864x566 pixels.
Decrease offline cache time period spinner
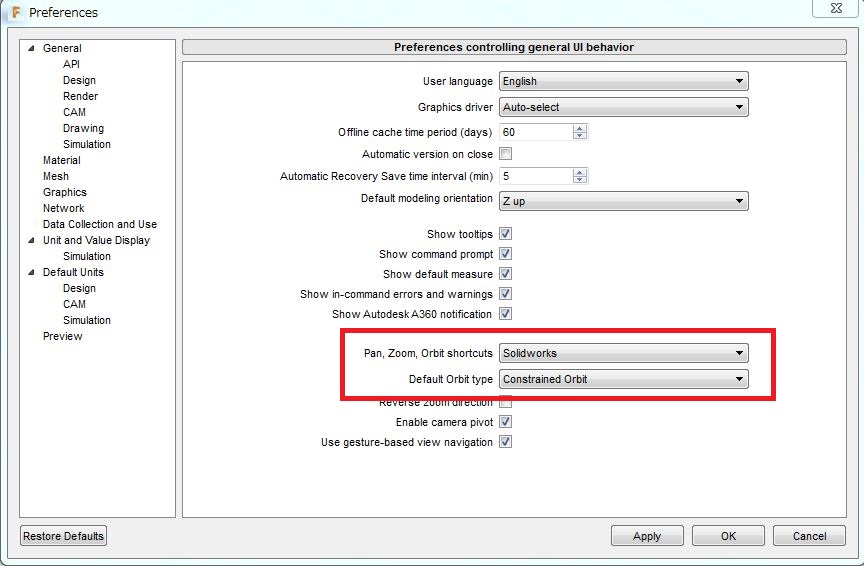[x=580, y=136]
